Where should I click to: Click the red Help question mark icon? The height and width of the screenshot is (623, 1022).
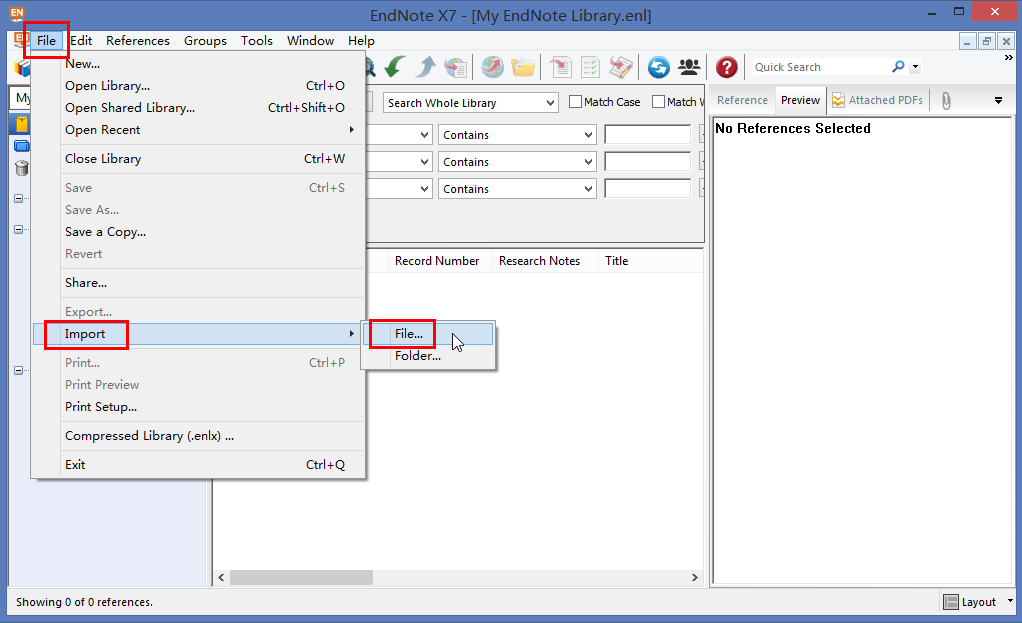click(727, 66)
